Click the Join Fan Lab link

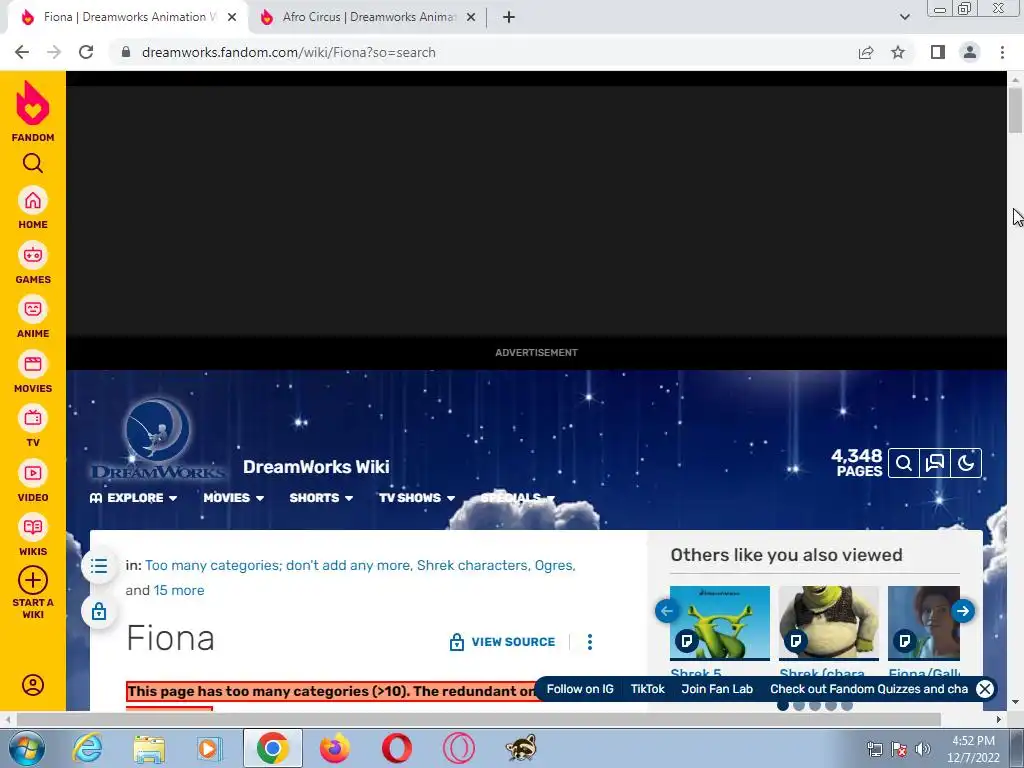point(717,689)
